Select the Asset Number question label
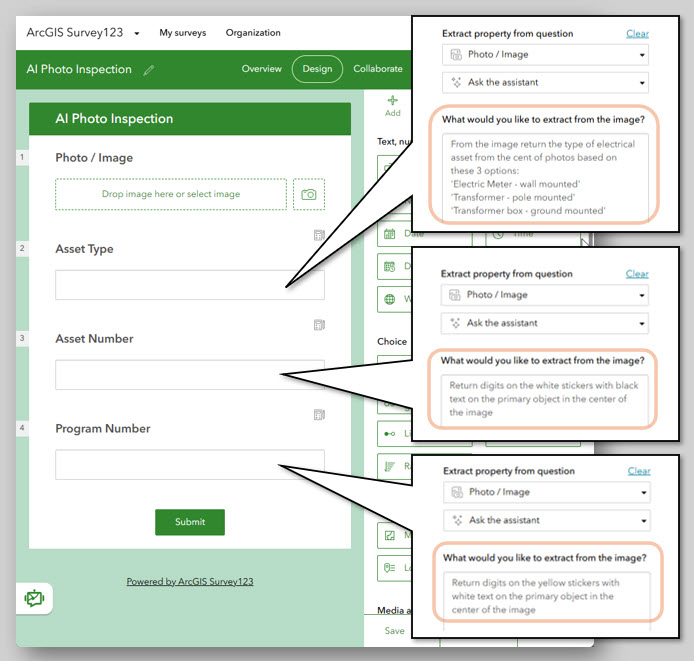Screen dimensions: 694x661 pyautogui.click(x=94, y=339)
